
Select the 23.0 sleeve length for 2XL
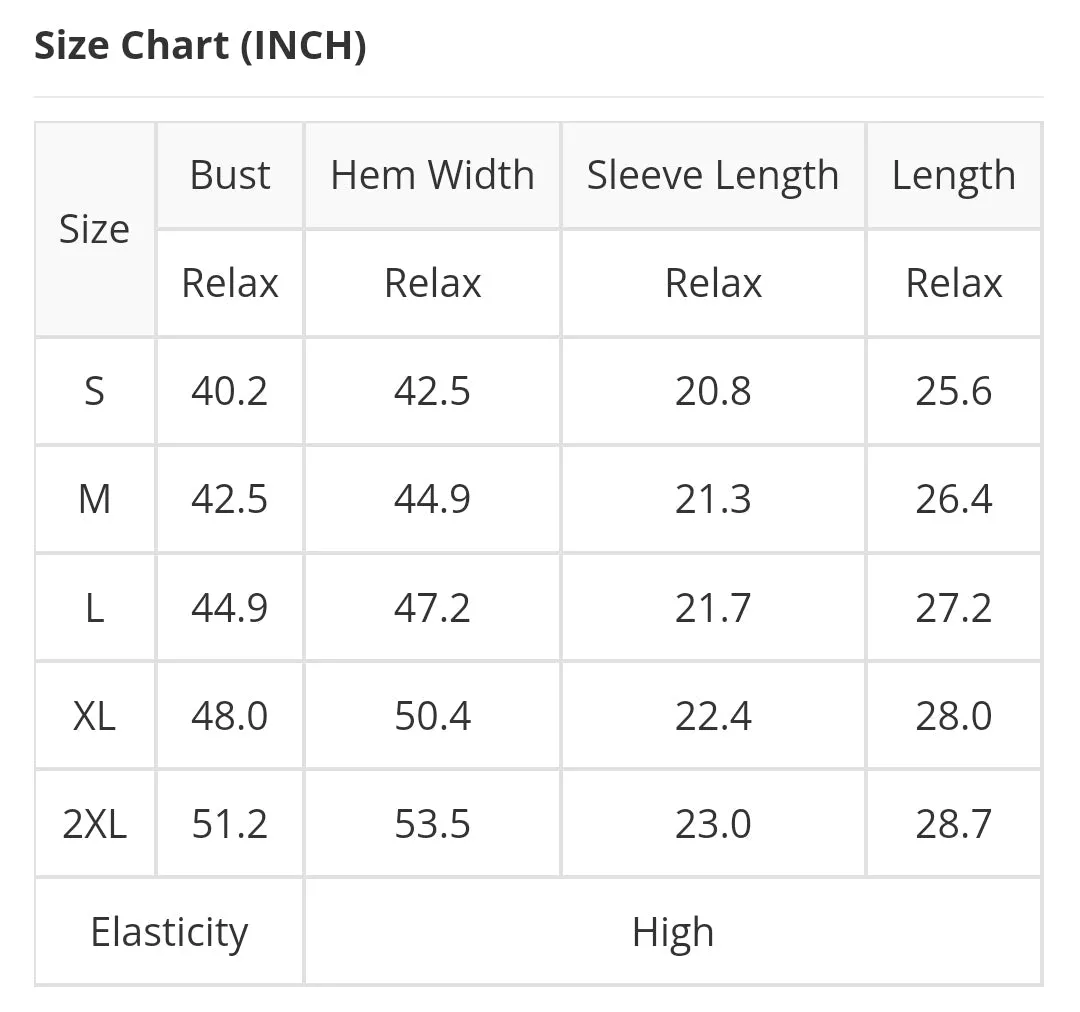coord(714,824)
